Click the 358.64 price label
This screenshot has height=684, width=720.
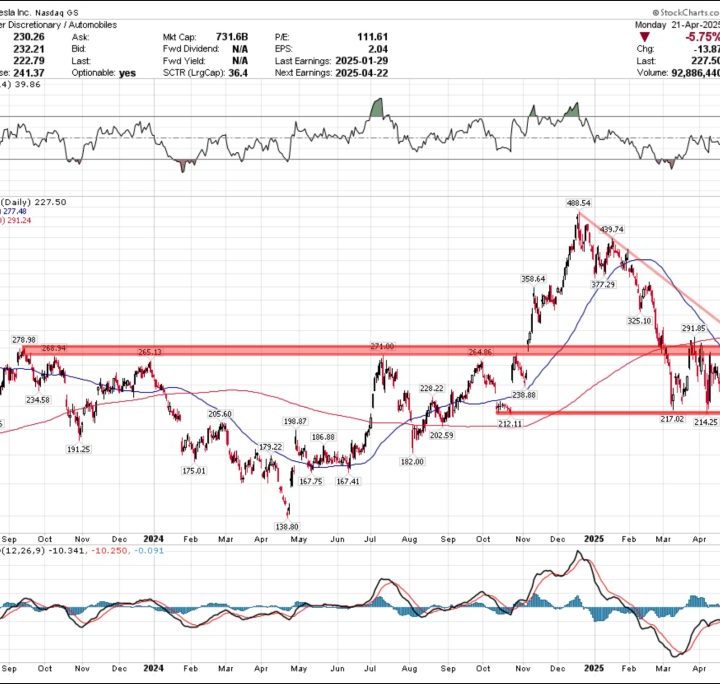pyautogui.click(x=533, y=279)
